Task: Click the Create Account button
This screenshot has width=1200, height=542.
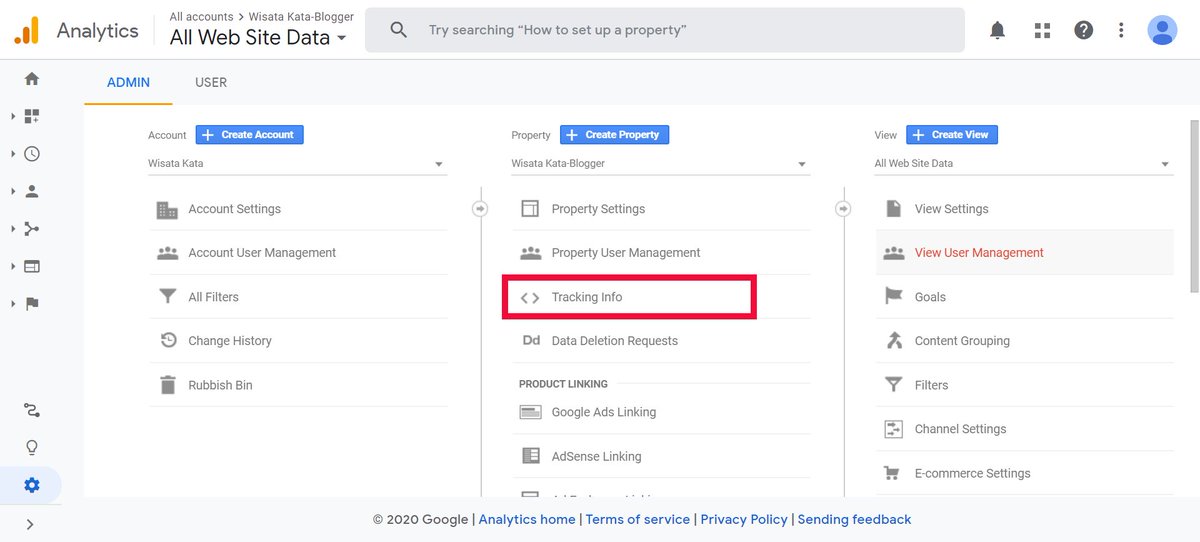Action: point(249,135)
